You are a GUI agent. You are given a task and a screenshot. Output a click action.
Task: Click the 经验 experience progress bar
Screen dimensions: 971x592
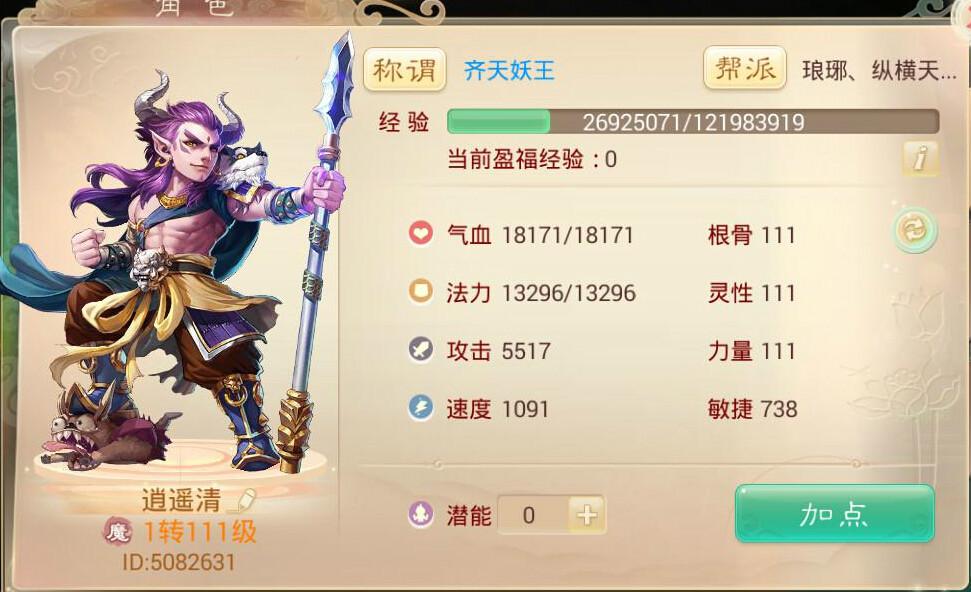coord(693,122)
